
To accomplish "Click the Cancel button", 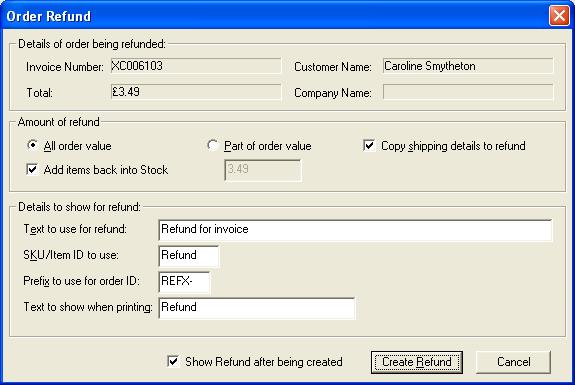I will tap(513, 362).
